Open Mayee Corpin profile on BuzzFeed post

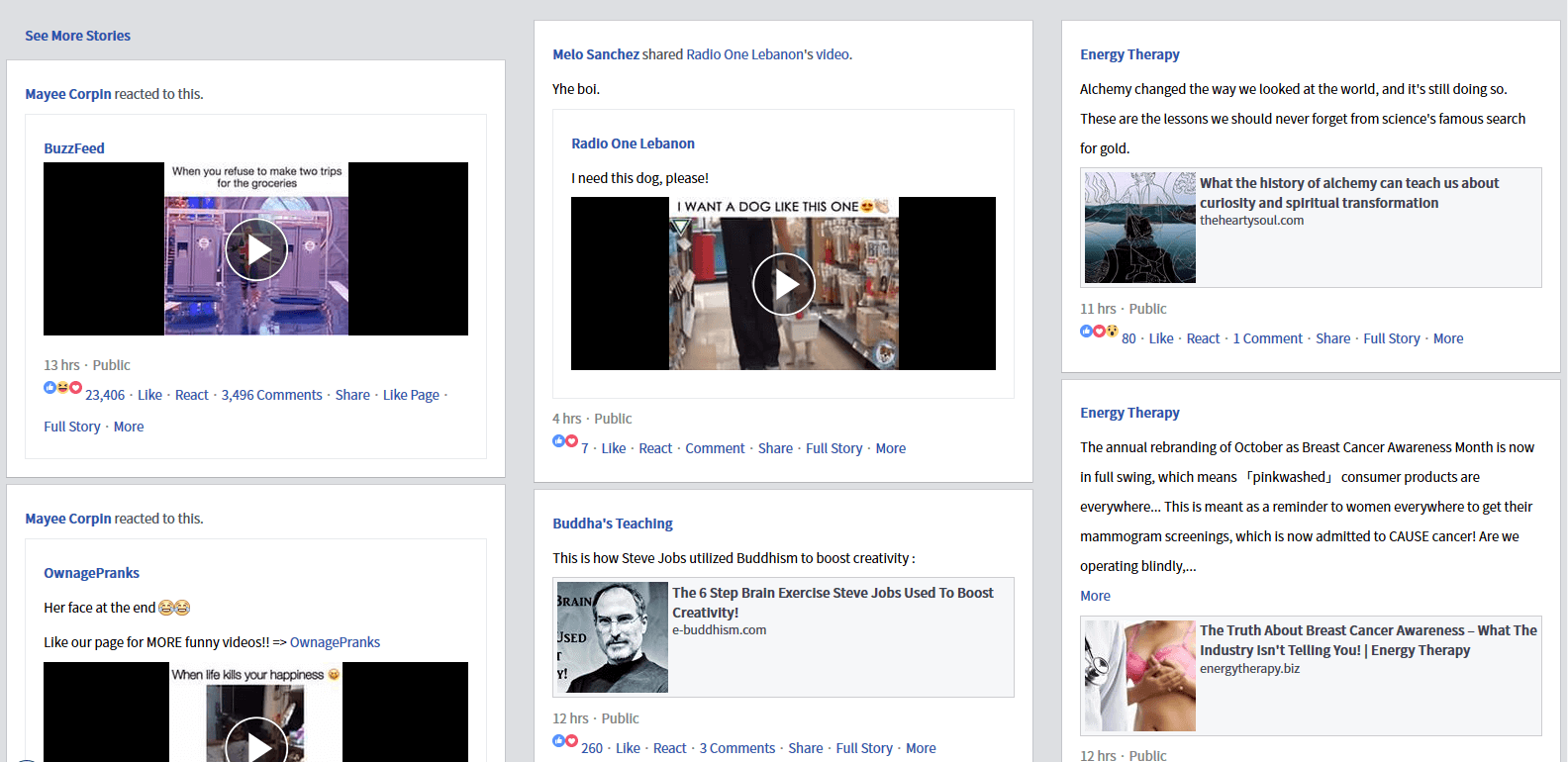pos(68,94)
